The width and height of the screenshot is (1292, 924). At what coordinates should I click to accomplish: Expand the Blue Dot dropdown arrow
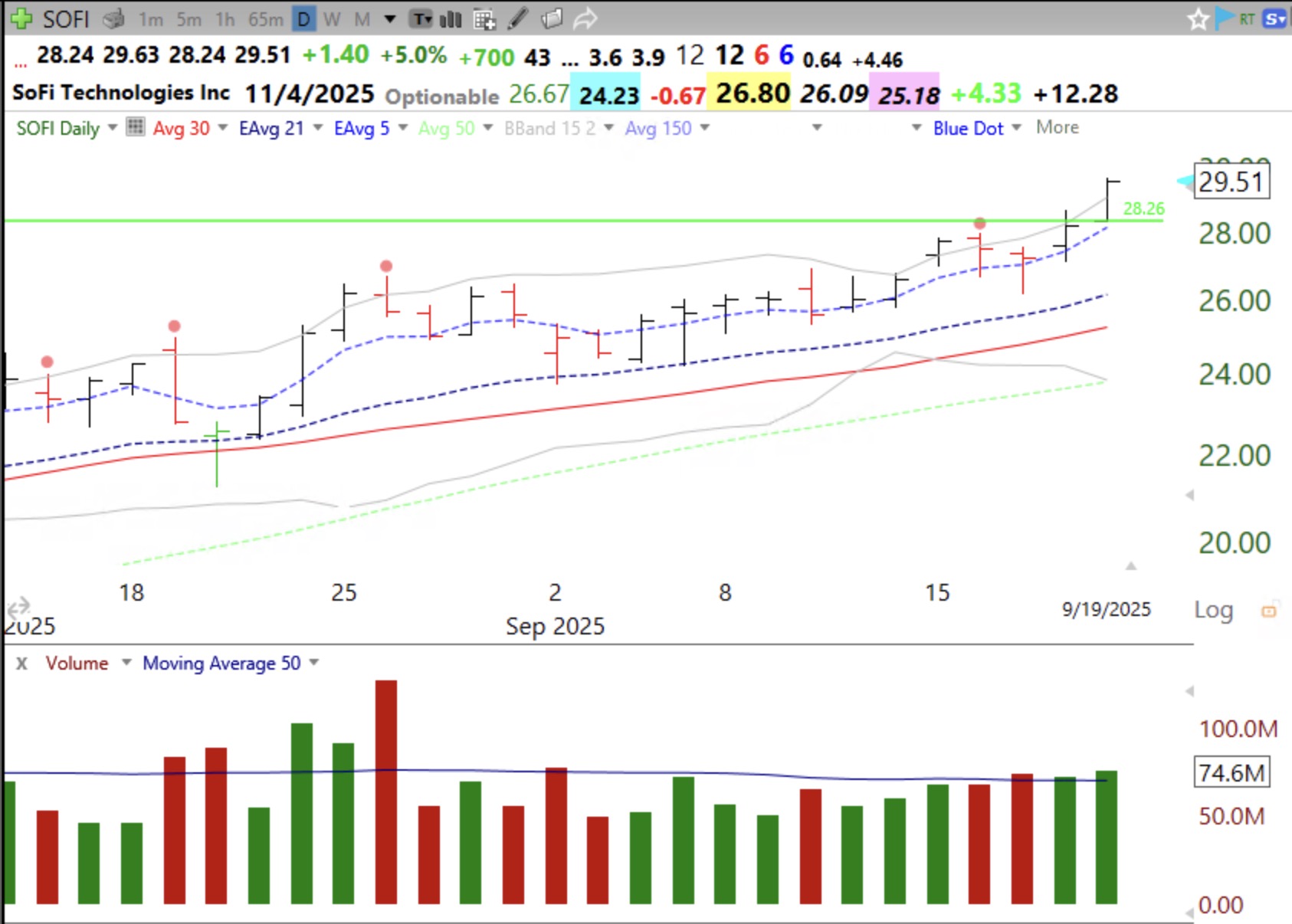(1017, 127)
